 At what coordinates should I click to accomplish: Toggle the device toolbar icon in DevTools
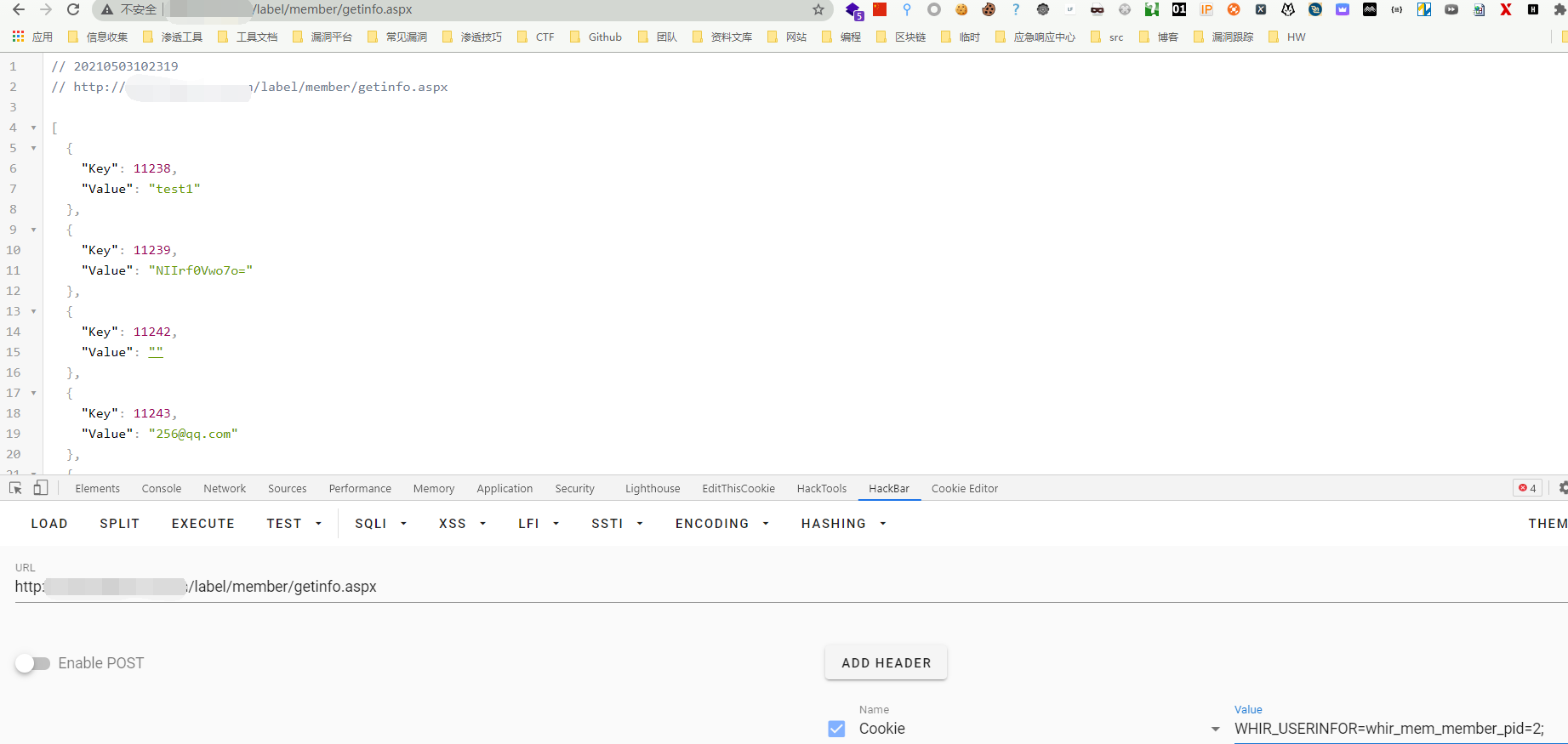40,488
